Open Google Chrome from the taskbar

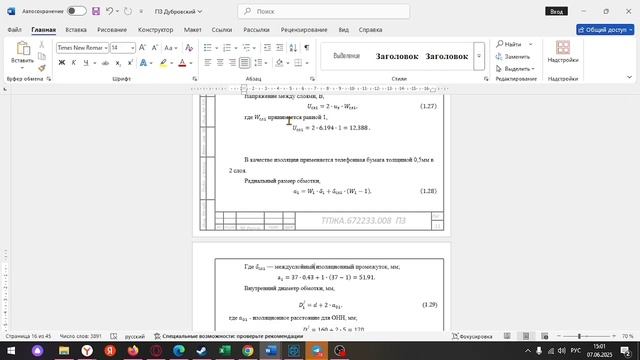tap(248, 351)
